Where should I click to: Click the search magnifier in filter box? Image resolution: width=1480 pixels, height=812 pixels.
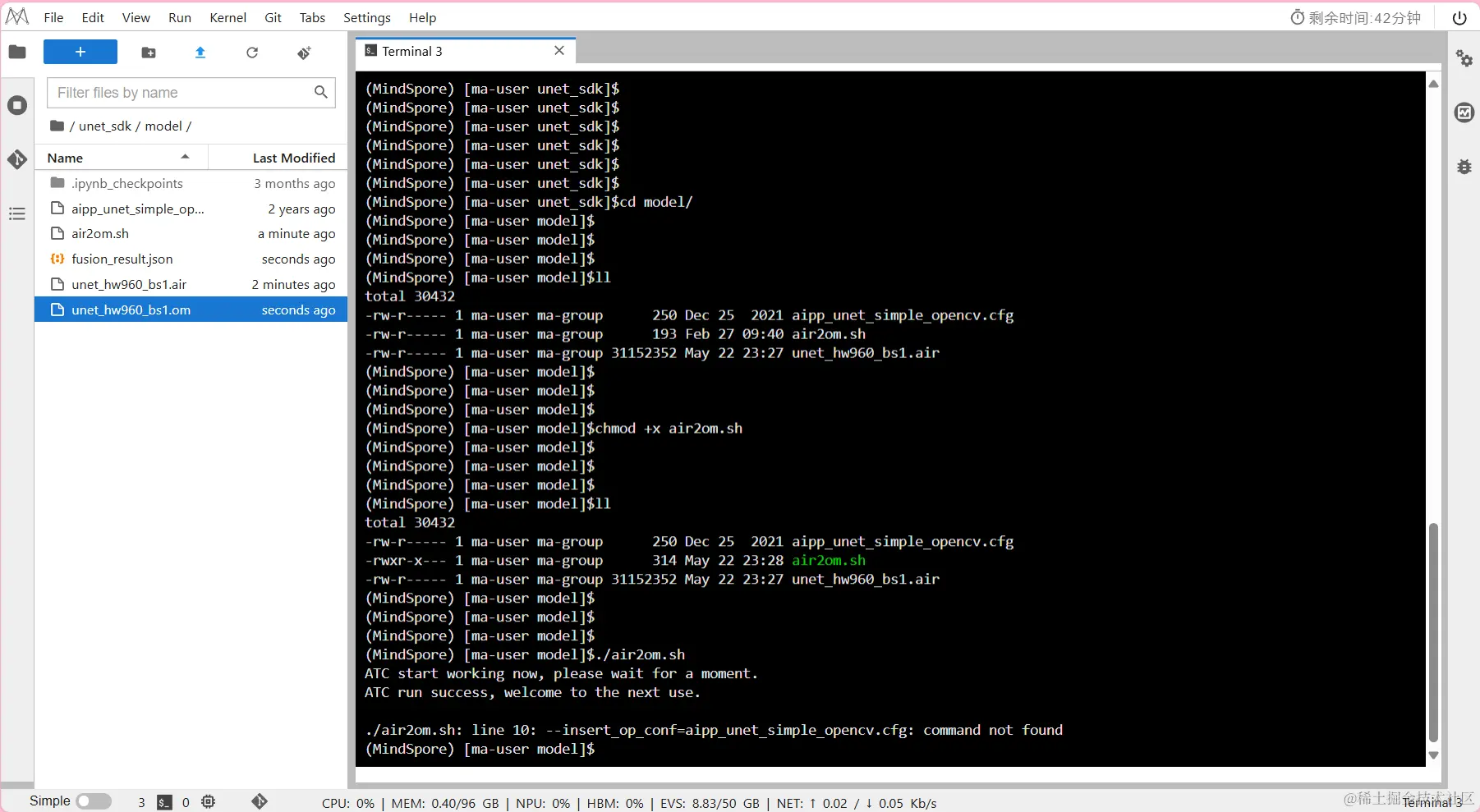(321, 92)
